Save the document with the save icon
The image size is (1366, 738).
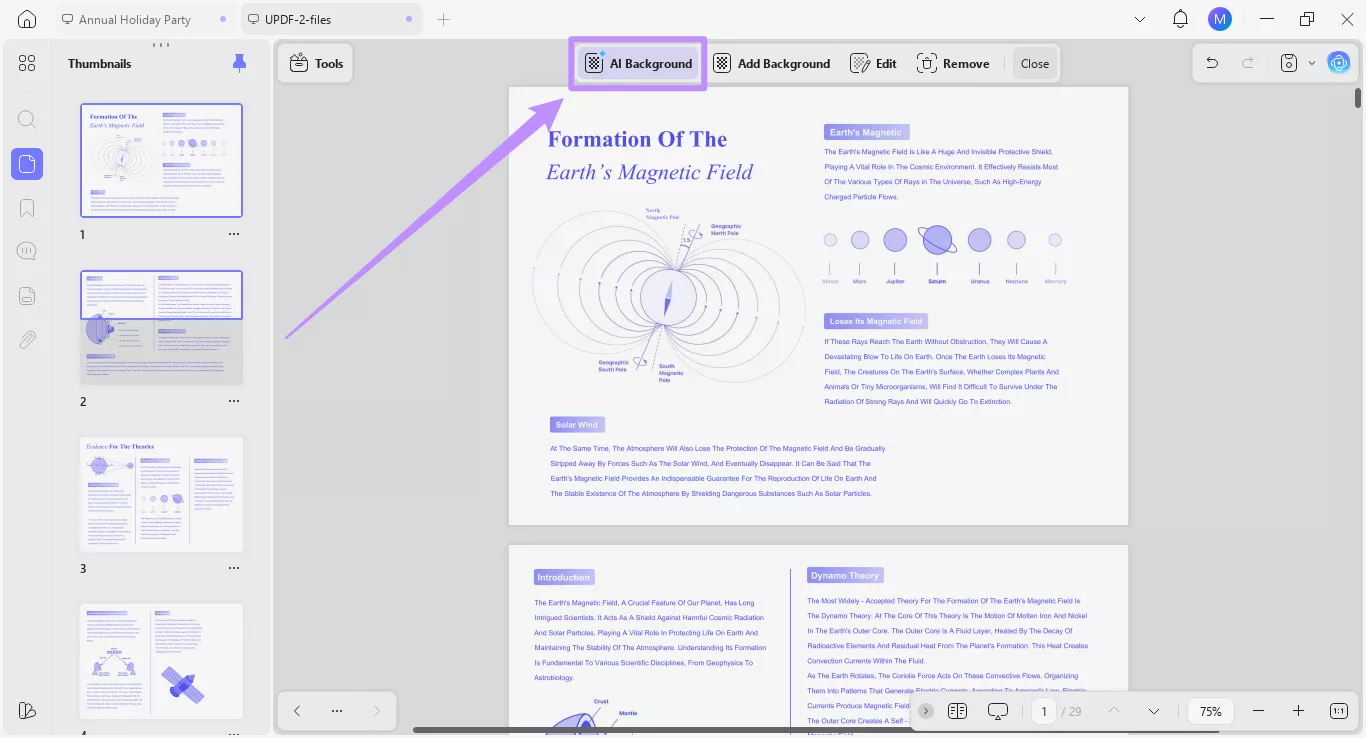coord(1288,62)
